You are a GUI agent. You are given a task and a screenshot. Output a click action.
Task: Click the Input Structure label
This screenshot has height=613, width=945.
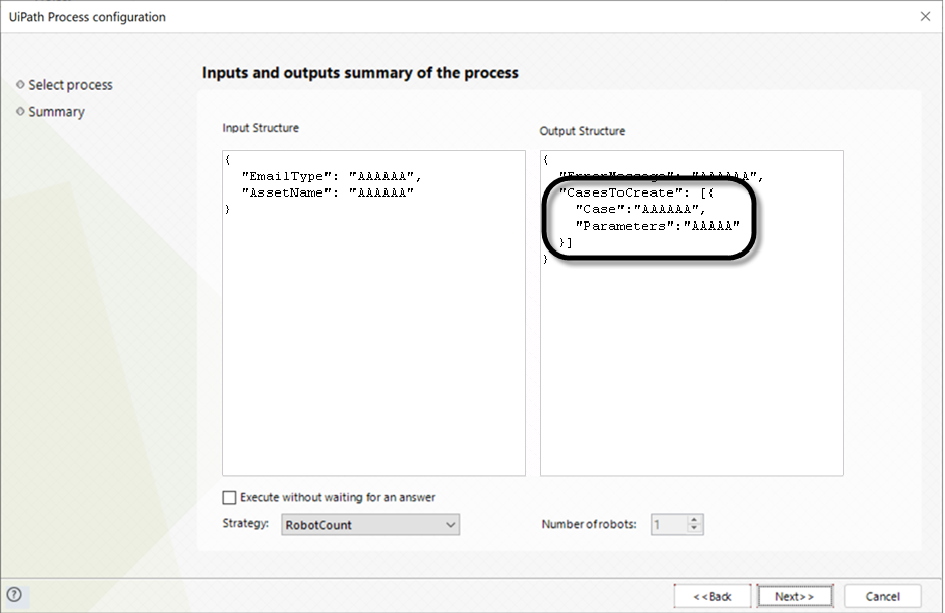pyautogui.click(x=260, y=128)
